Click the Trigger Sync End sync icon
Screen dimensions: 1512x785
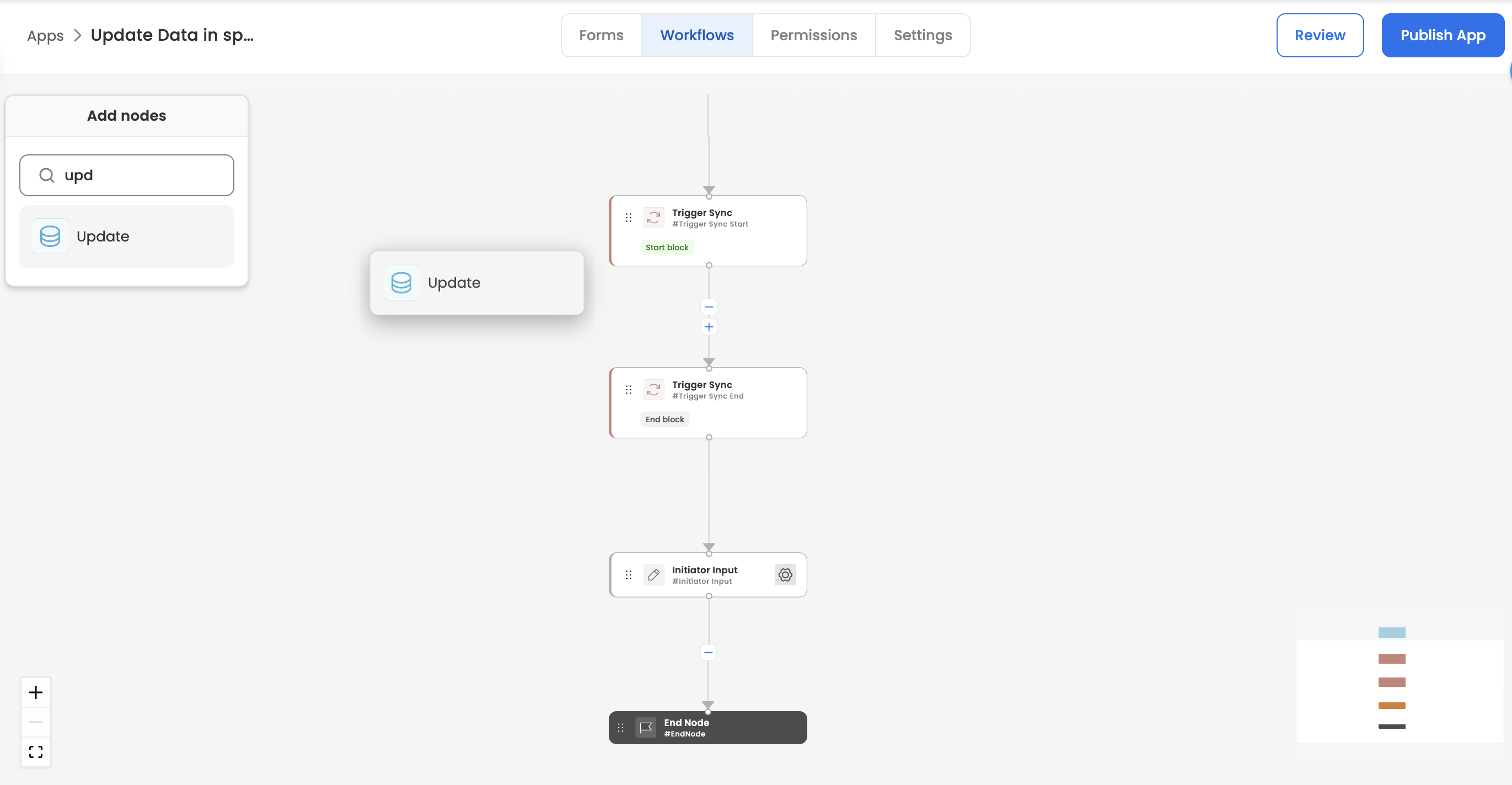pyautogui.click(x=653, y=390)
